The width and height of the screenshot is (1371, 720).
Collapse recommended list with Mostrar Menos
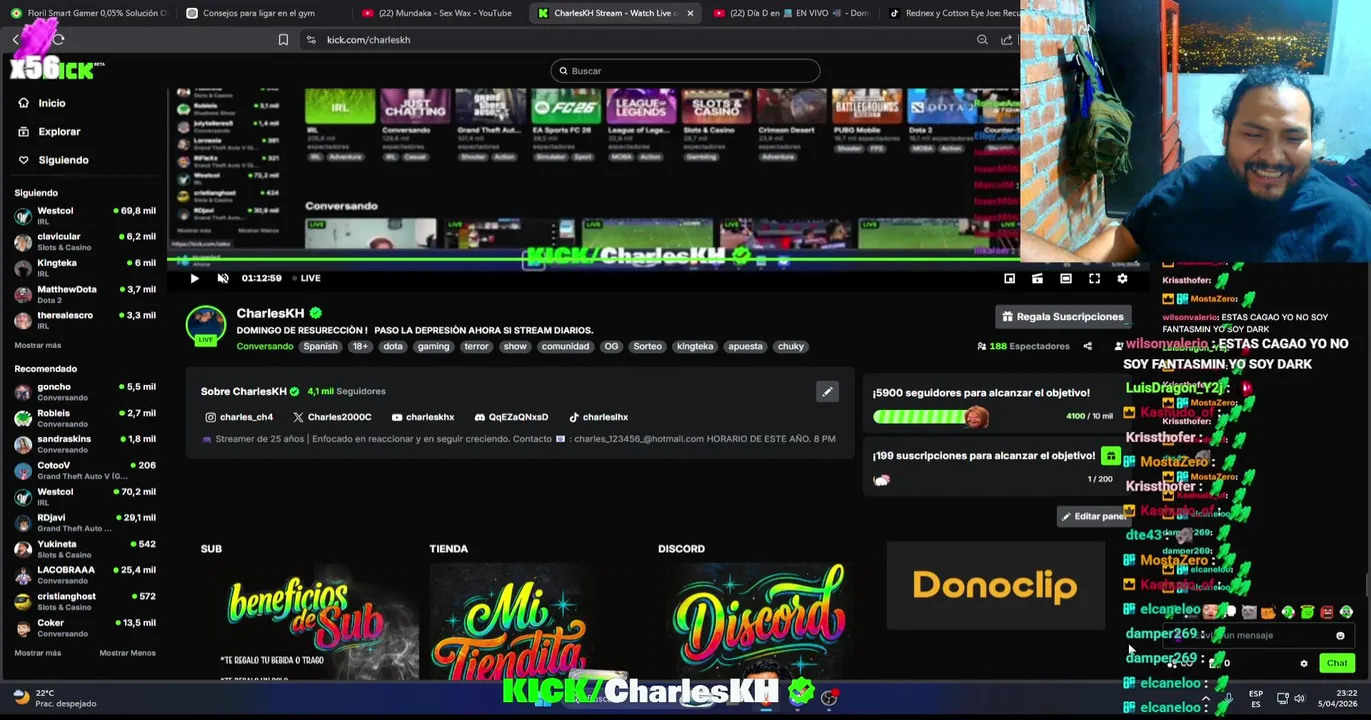pos(127,653)
